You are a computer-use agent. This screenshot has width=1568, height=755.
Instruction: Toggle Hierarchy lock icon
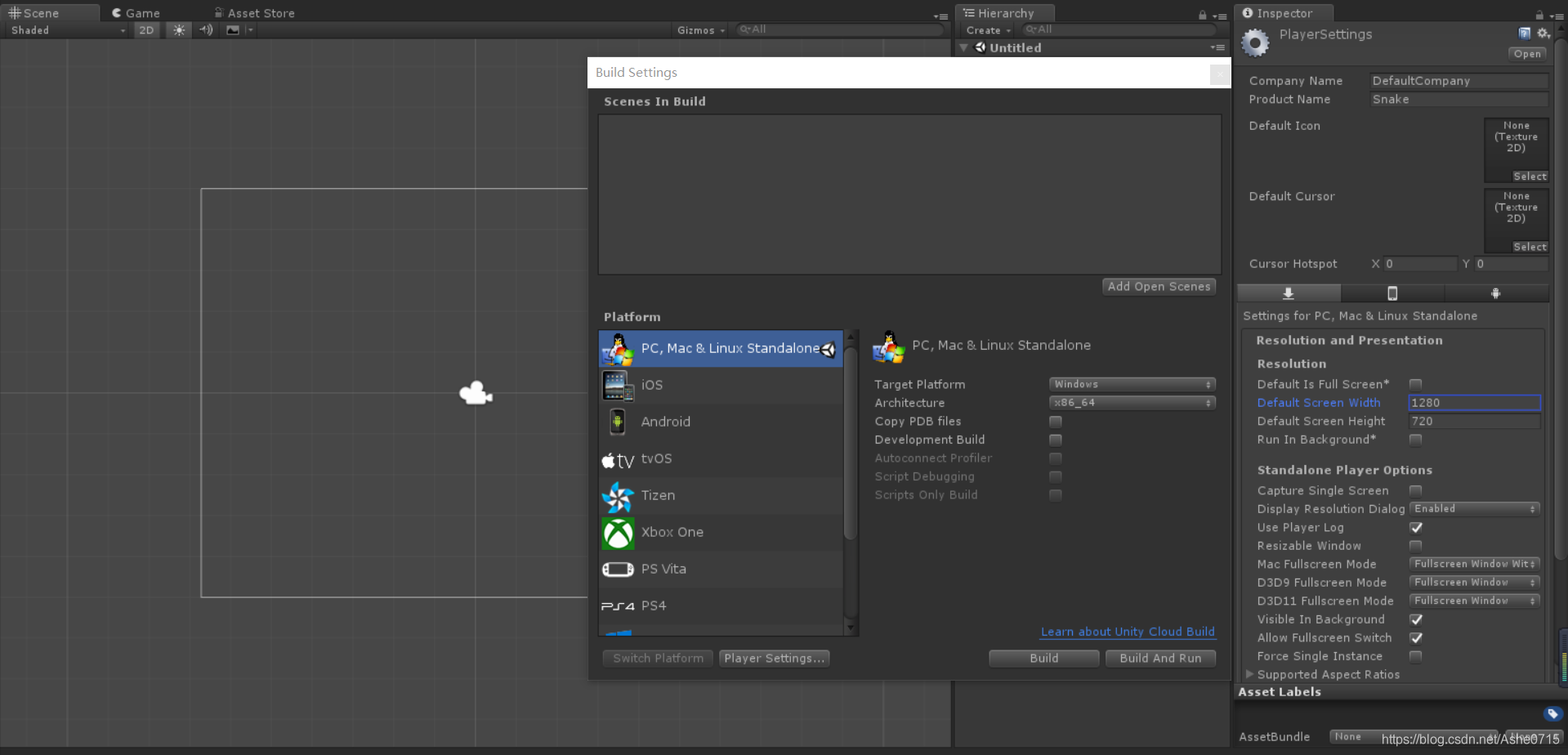[x=1202, y=15]
